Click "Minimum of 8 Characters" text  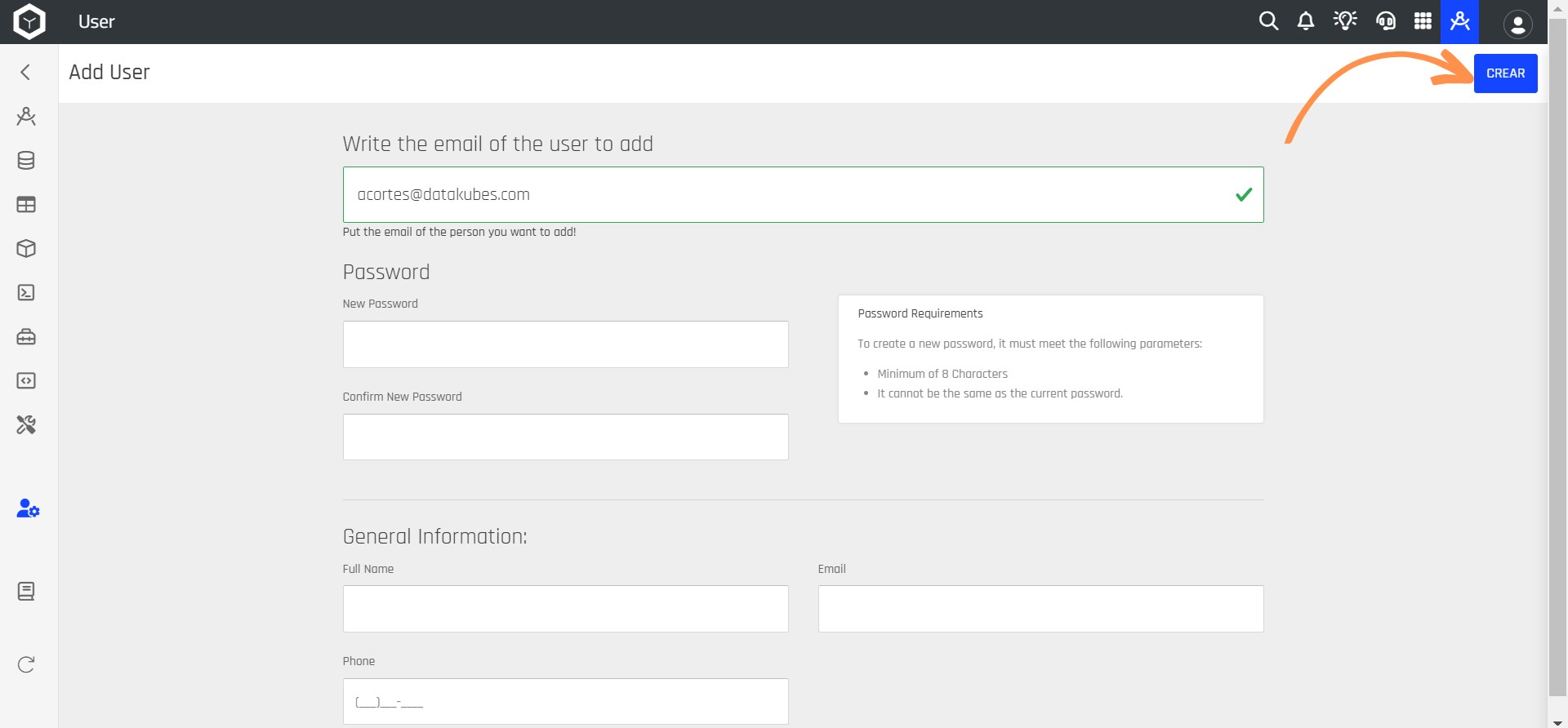click(x=942, y=374)
